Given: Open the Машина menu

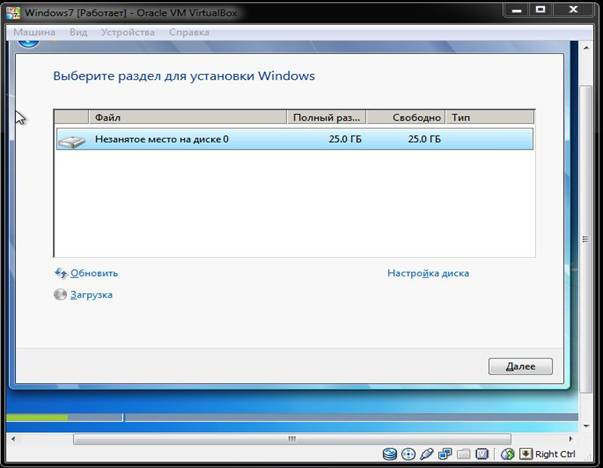Looking at the screenshot, I should pos(34,32).
